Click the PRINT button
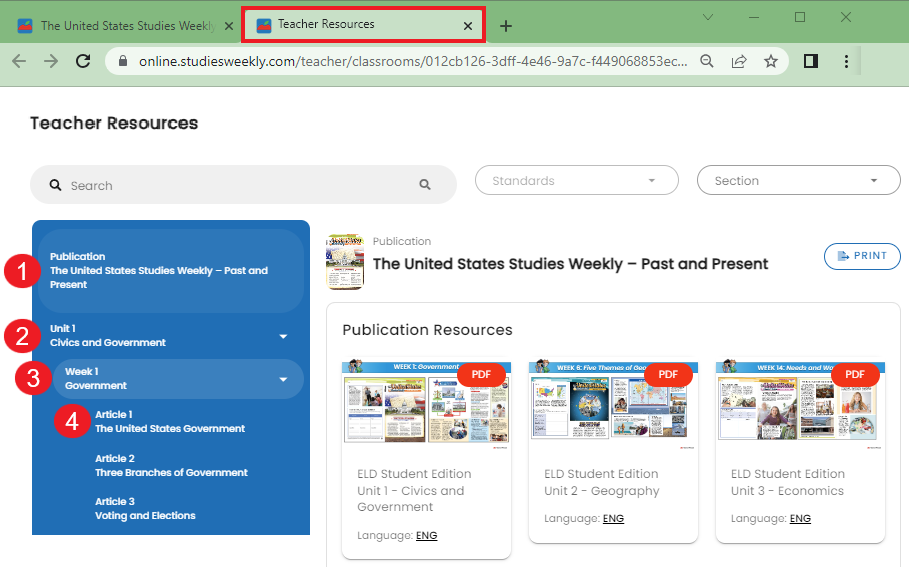This screenshot has width=909, height=567. click(862, 256)
